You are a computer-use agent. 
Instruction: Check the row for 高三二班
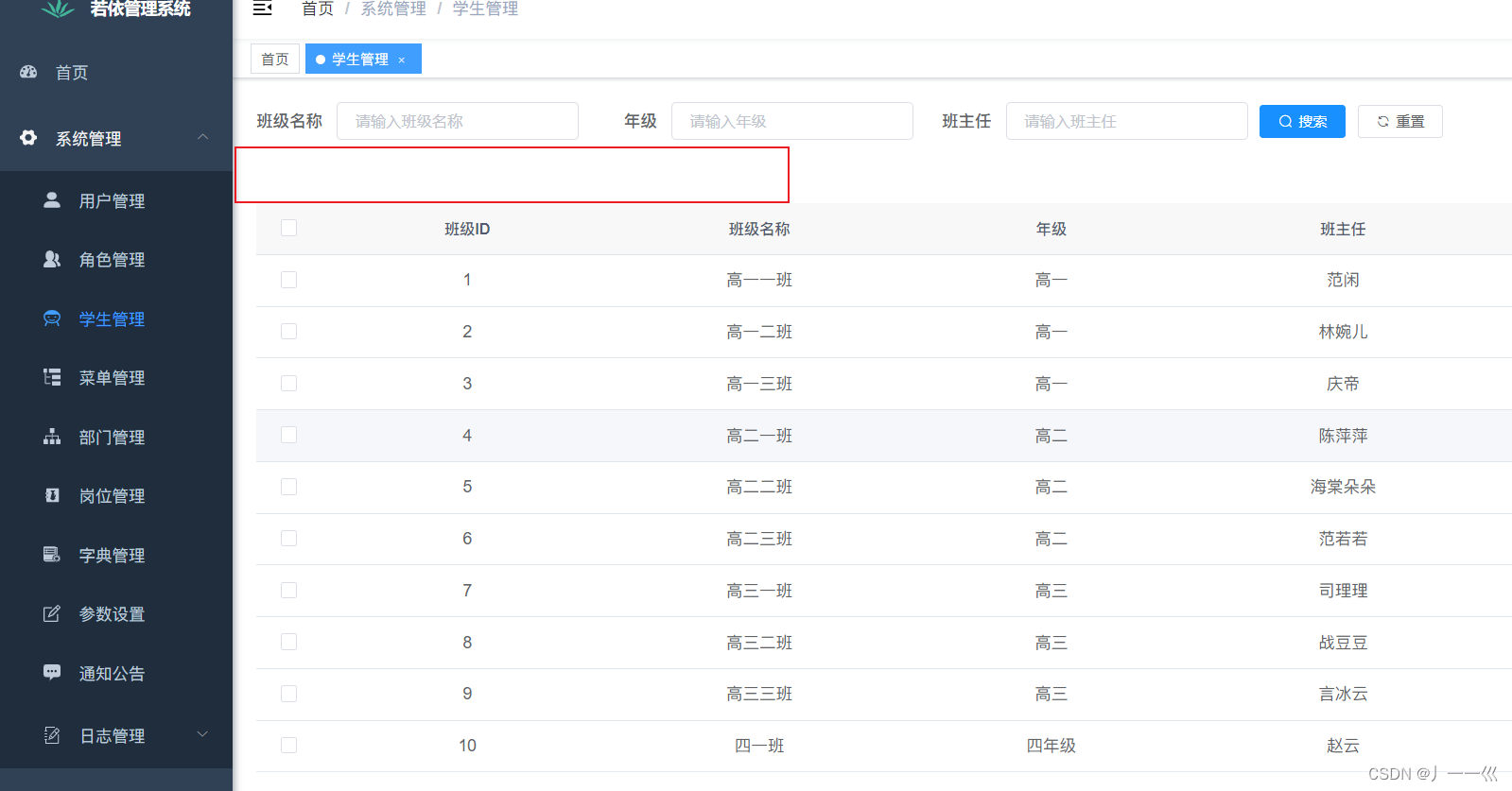click(289, 642)
